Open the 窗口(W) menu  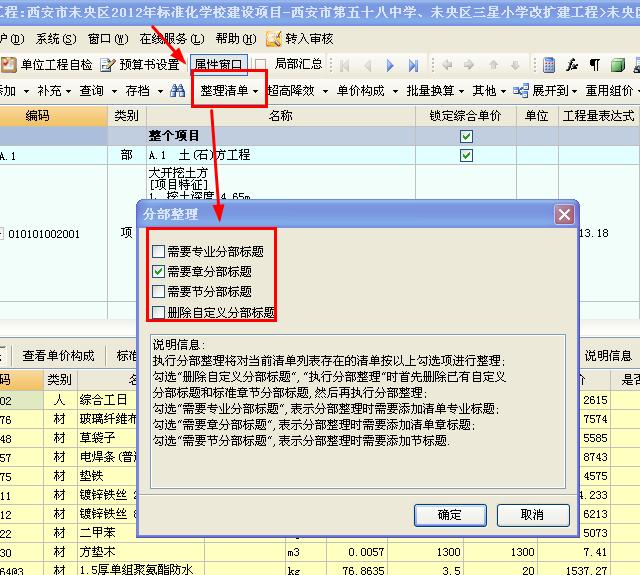point(108,39)
